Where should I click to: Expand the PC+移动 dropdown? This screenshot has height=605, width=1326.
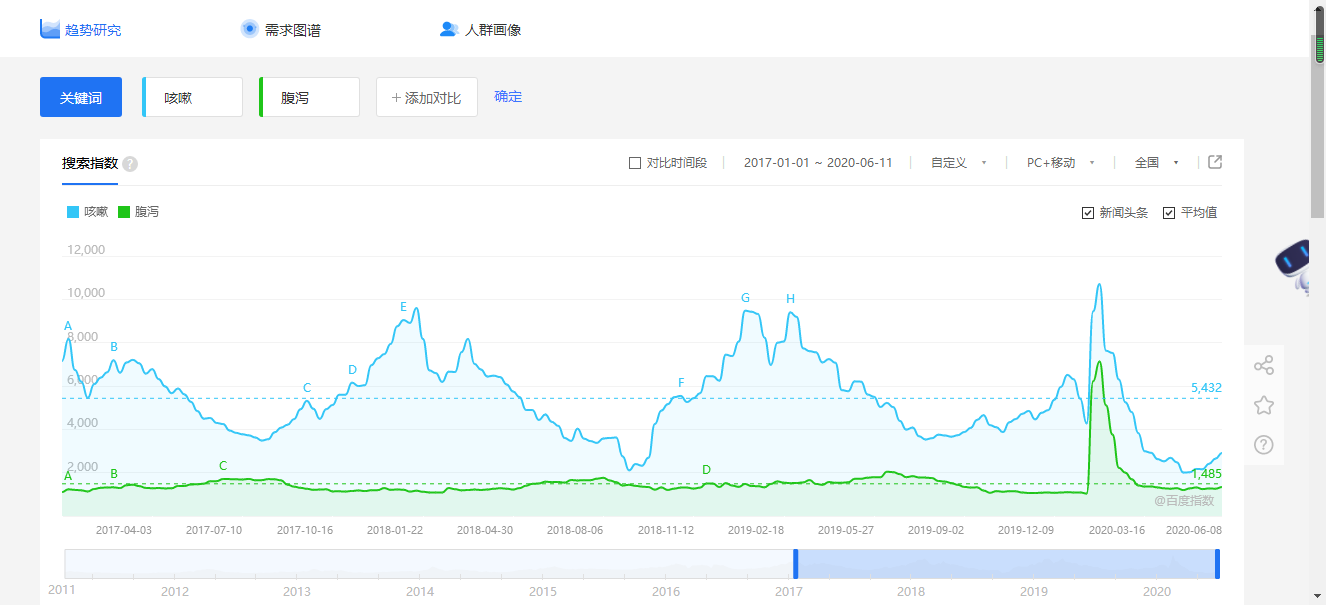(1061, 163)
